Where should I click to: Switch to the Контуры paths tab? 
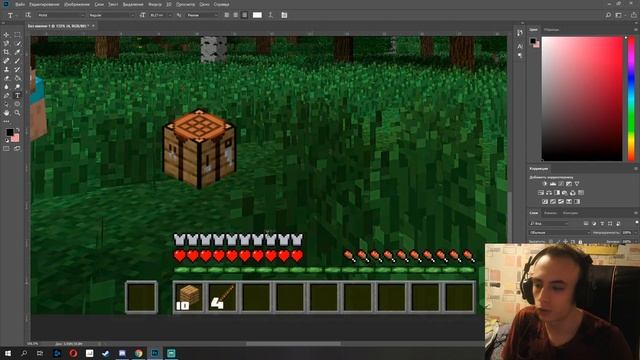click(570, 213)
